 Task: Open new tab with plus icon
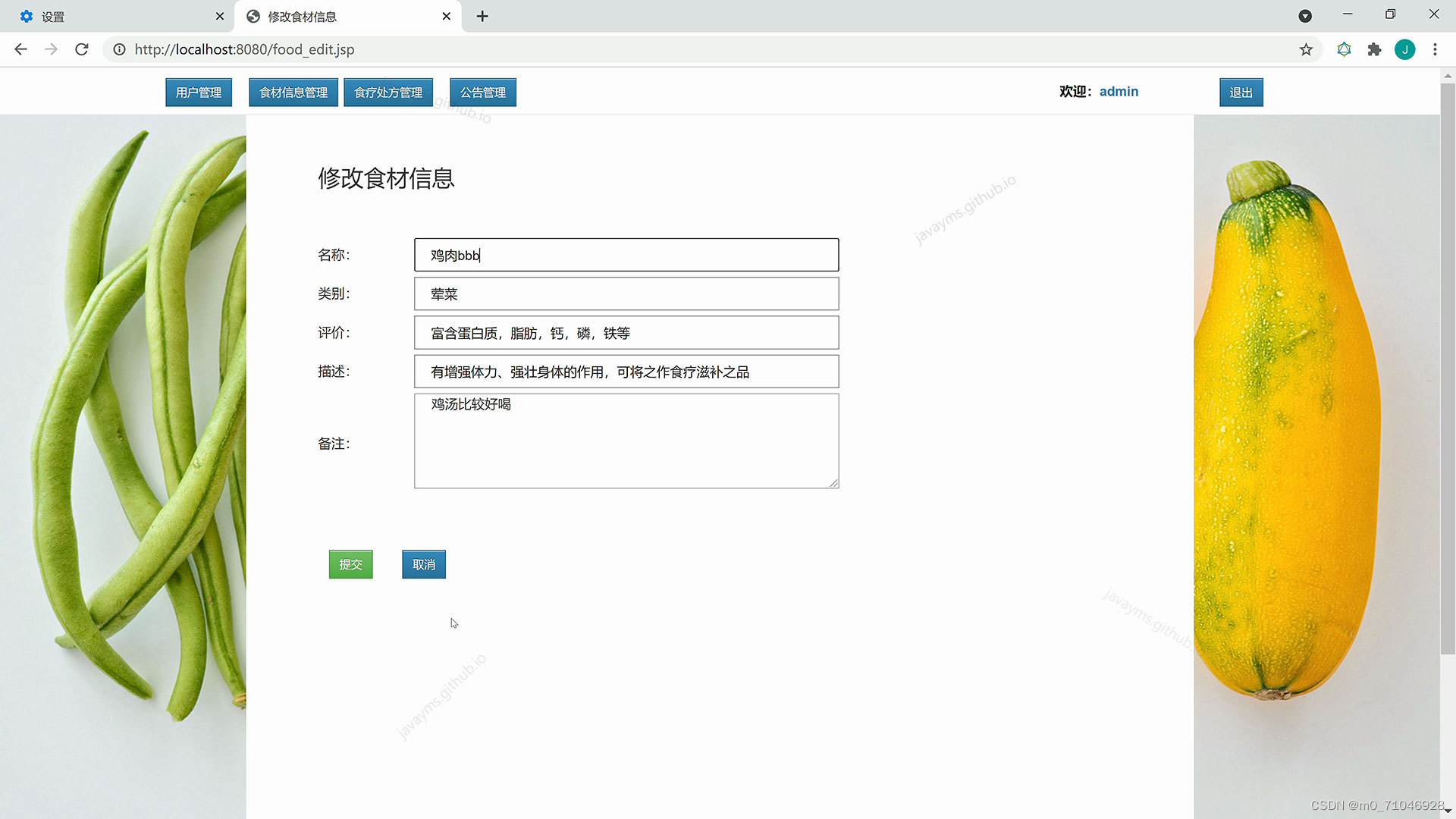482,16
